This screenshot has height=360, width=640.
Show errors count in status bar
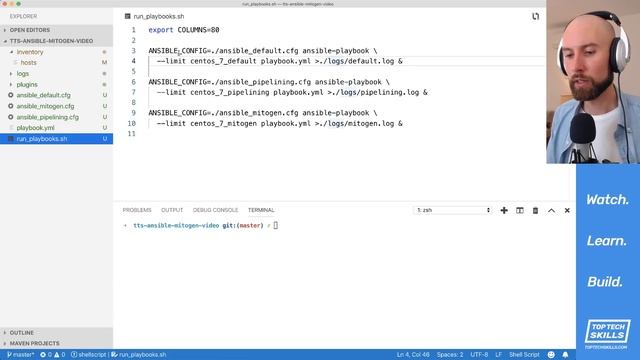[46, 355]
